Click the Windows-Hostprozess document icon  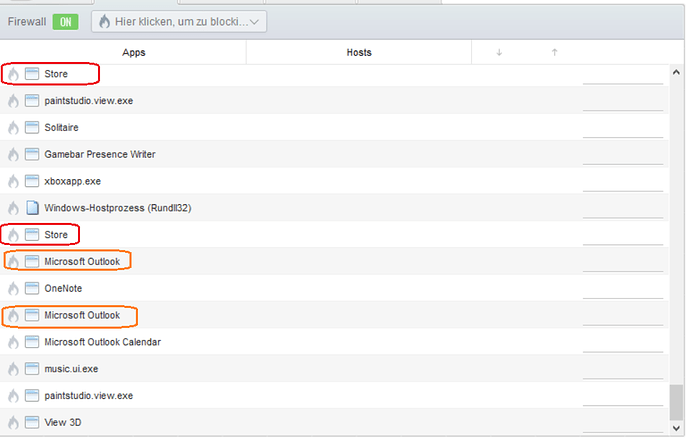coord(32,208)
